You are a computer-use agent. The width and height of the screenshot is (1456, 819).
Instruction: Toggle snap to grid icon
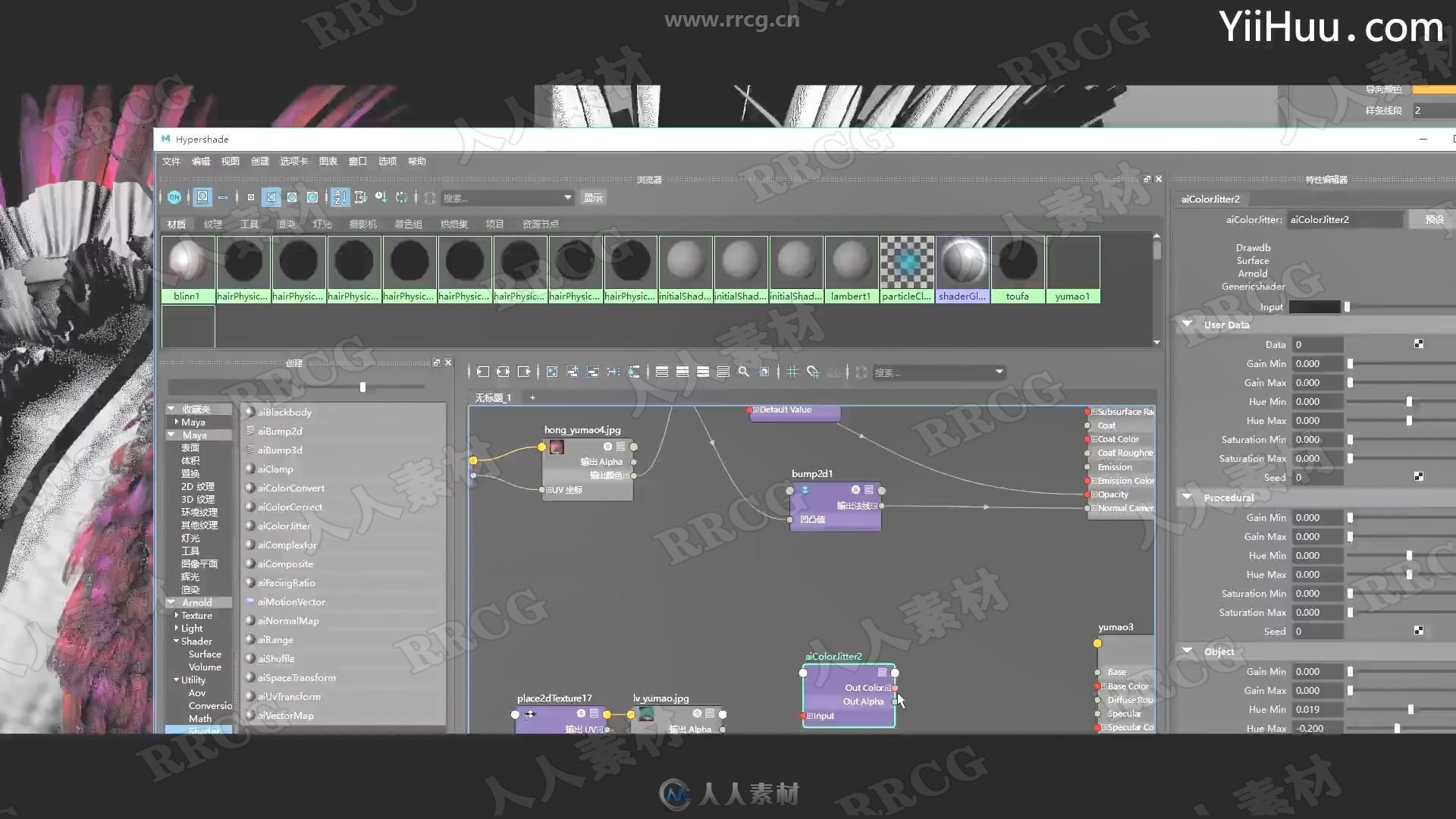pos(813,372)
